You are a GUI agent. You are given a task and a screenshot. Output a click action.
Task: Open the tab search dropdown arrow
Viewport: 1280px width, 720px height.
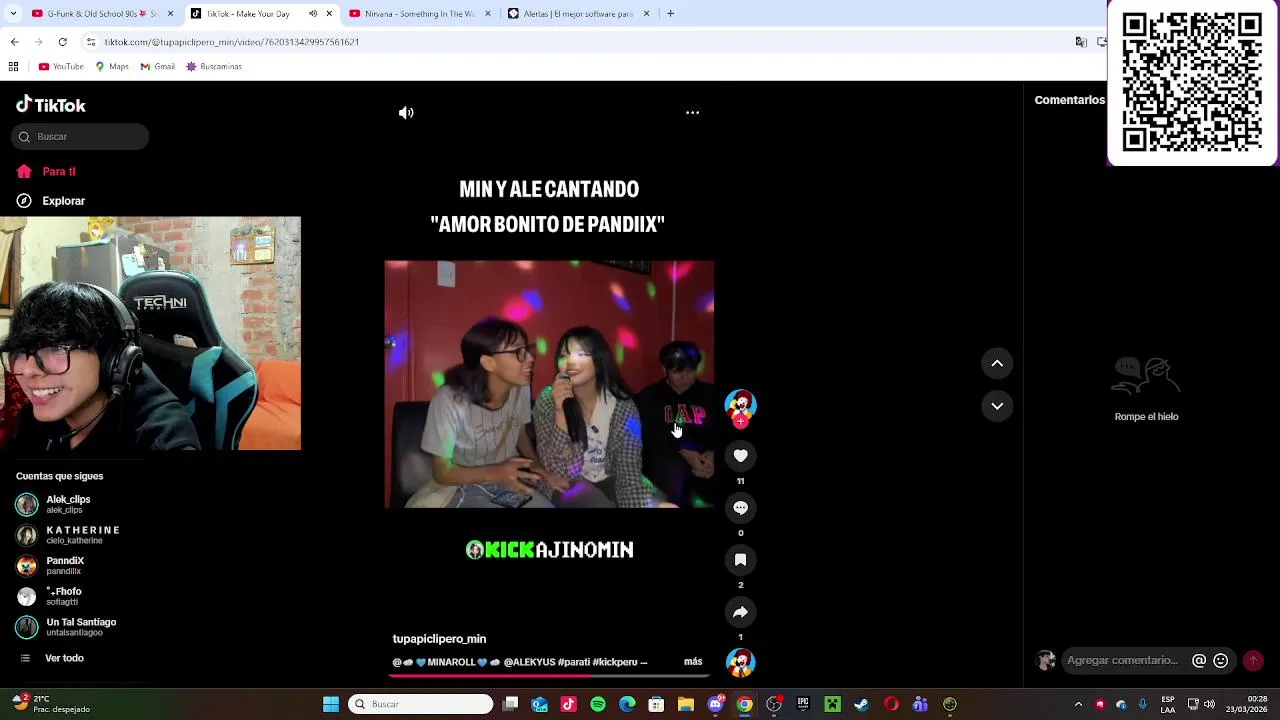pos(14,14)
